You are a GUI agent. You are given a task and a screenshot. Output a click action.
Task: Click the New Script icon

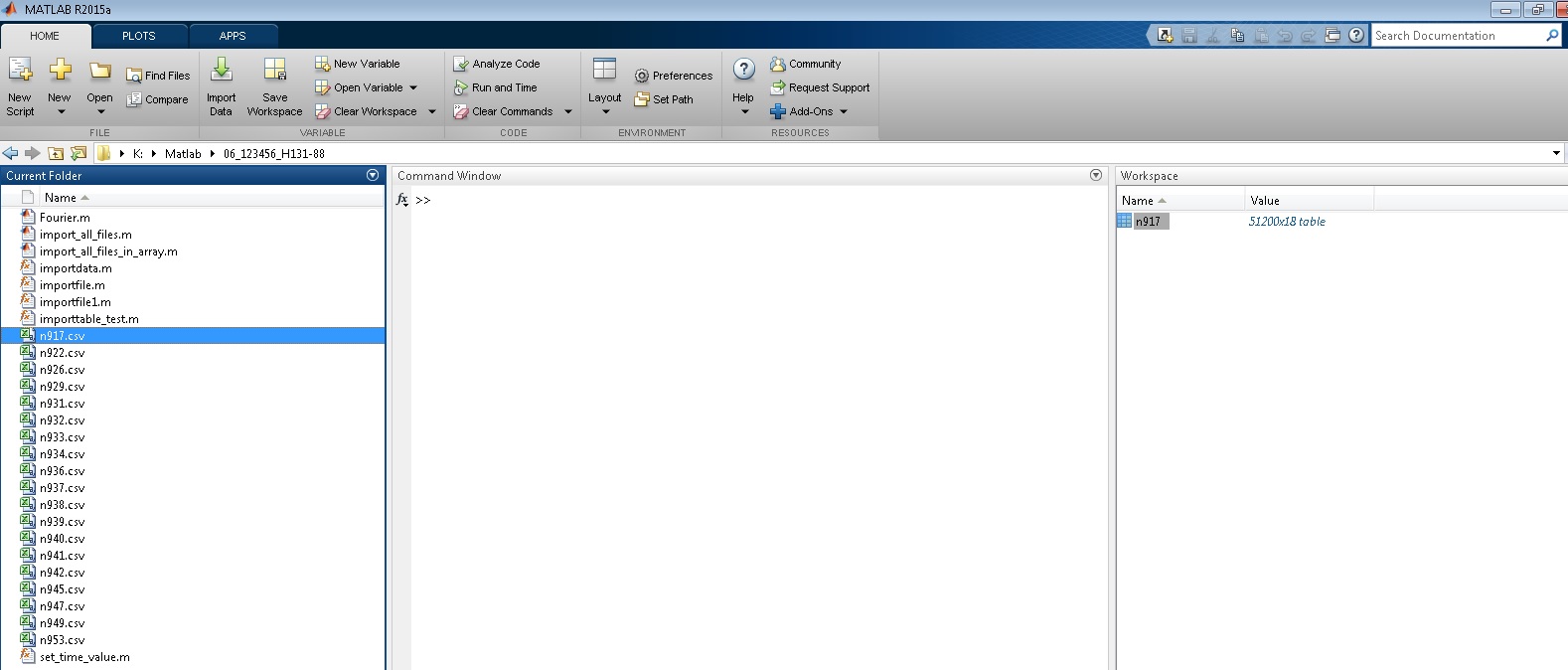(x=20, y=71)
